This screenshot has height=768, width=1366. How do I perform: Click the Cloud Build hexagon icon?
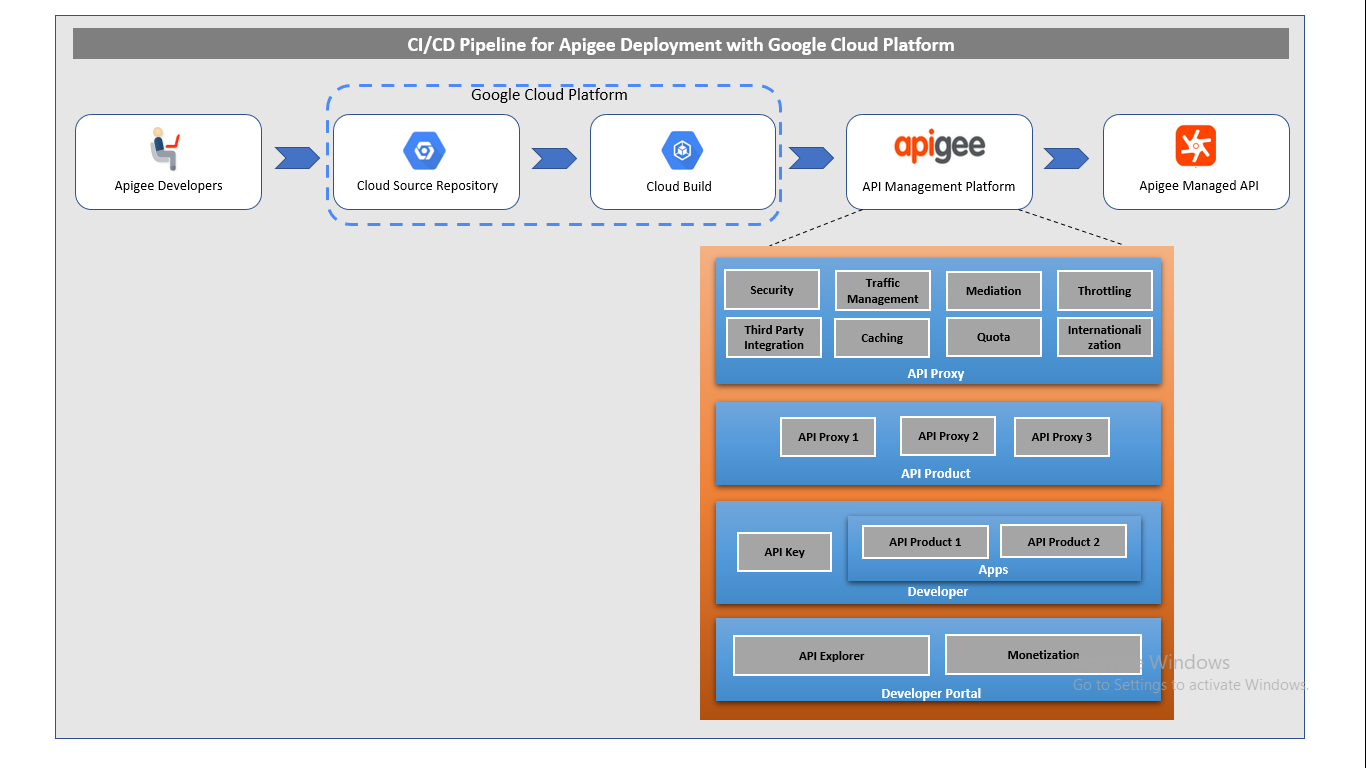682,151
